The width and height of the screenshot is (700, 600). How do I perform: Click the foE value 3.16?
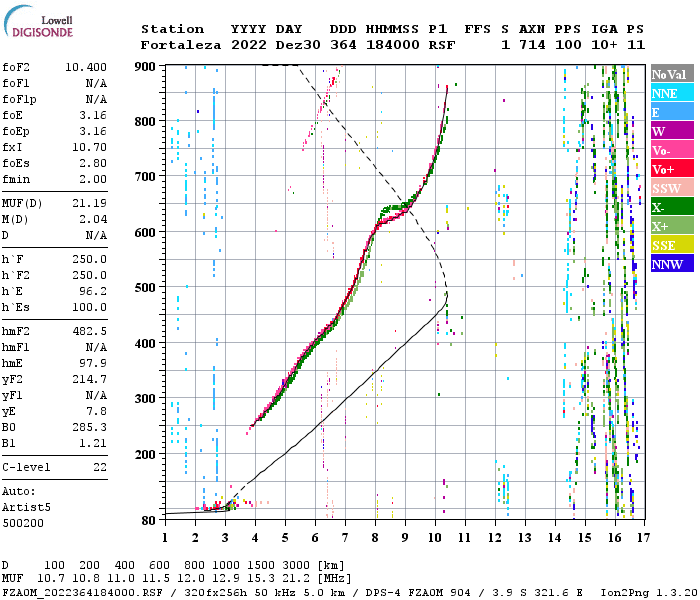93,115
